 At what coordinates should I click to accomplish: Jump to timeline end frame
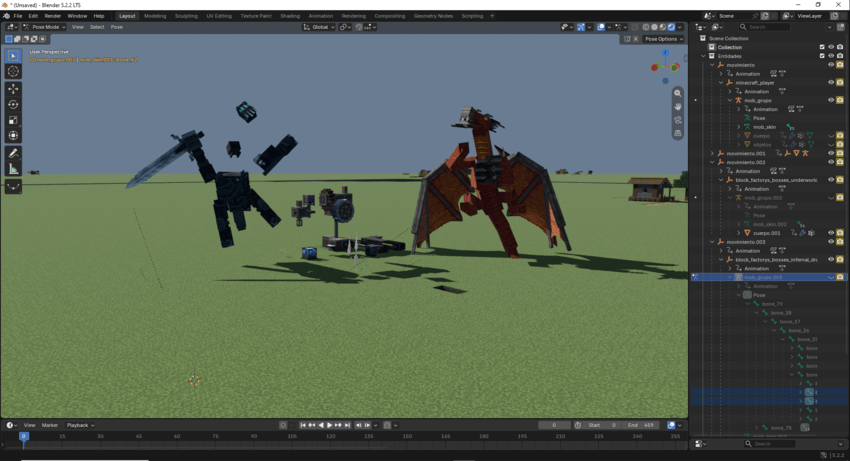(x=347, y=425)
